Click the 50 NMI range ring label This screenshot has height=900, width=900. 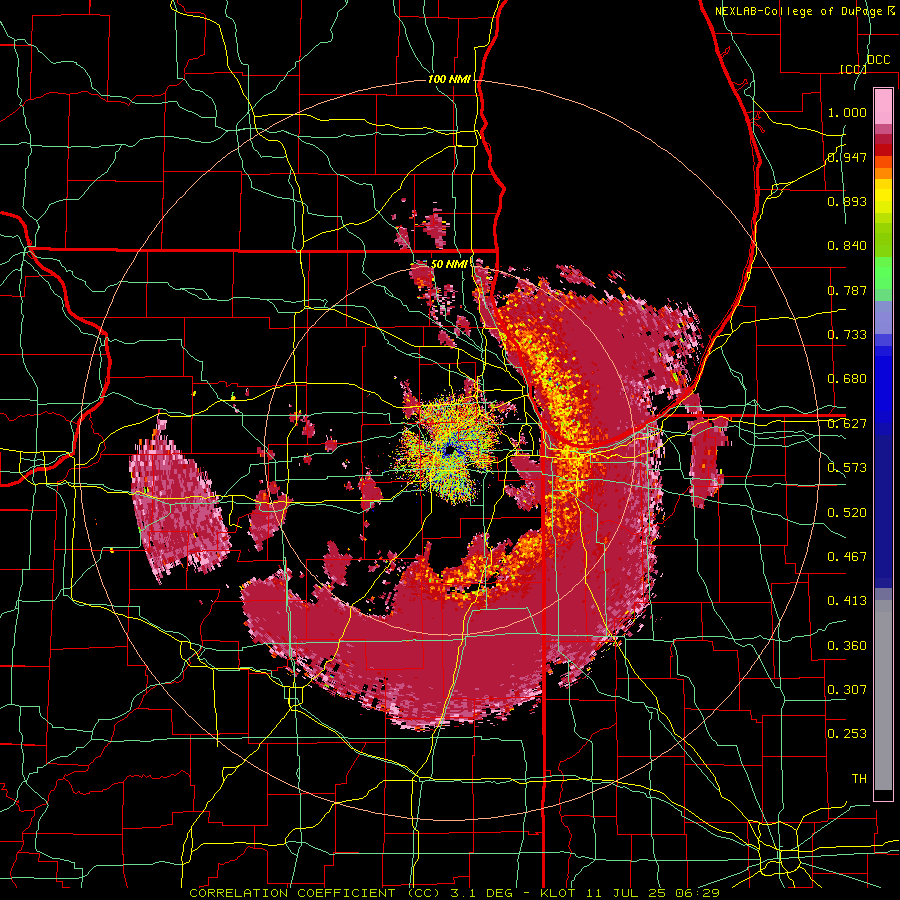(449, 264)
